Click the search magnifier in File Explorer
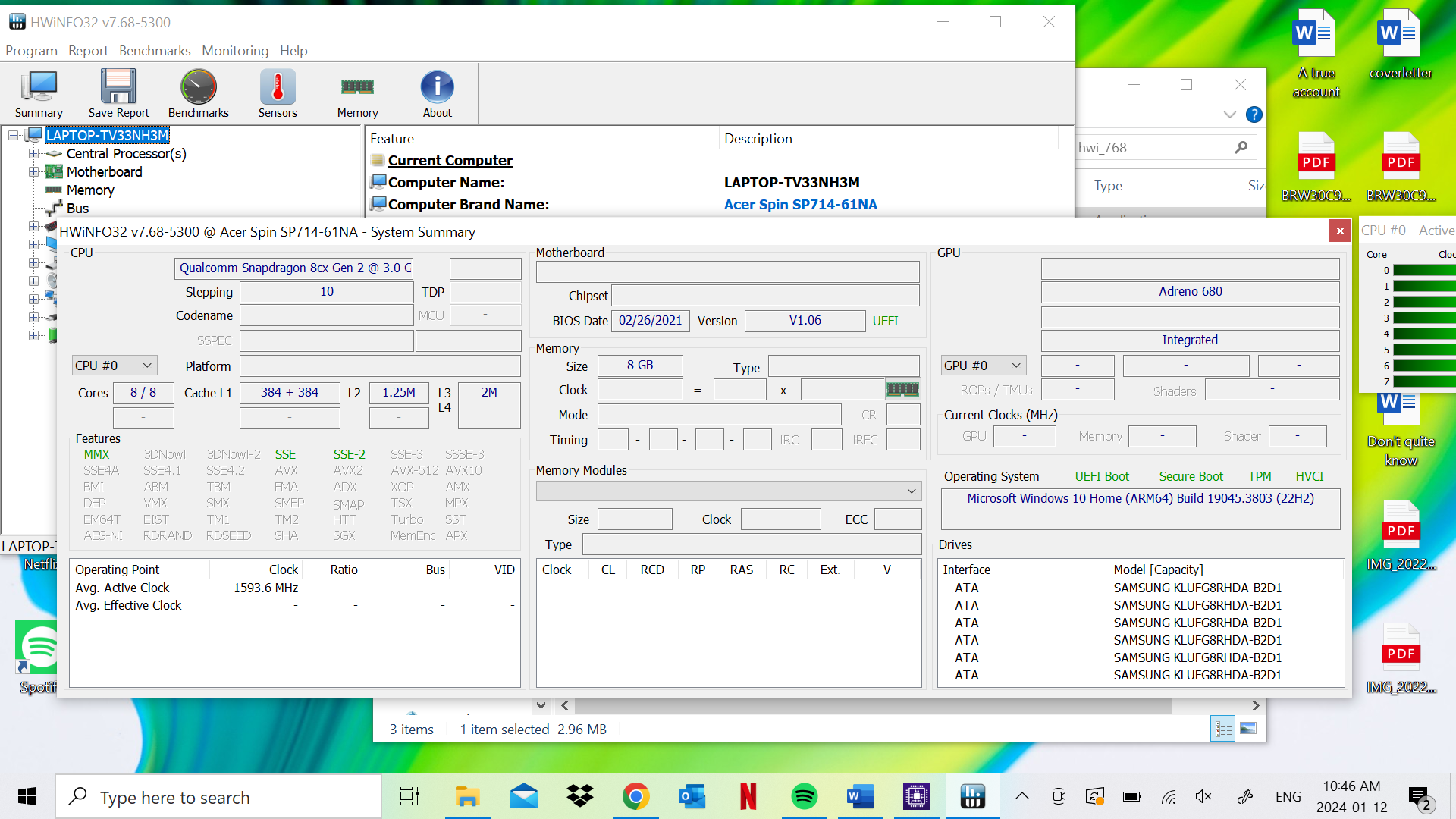The height and width of the screenshot is (819, 1456). [1241, 147]
